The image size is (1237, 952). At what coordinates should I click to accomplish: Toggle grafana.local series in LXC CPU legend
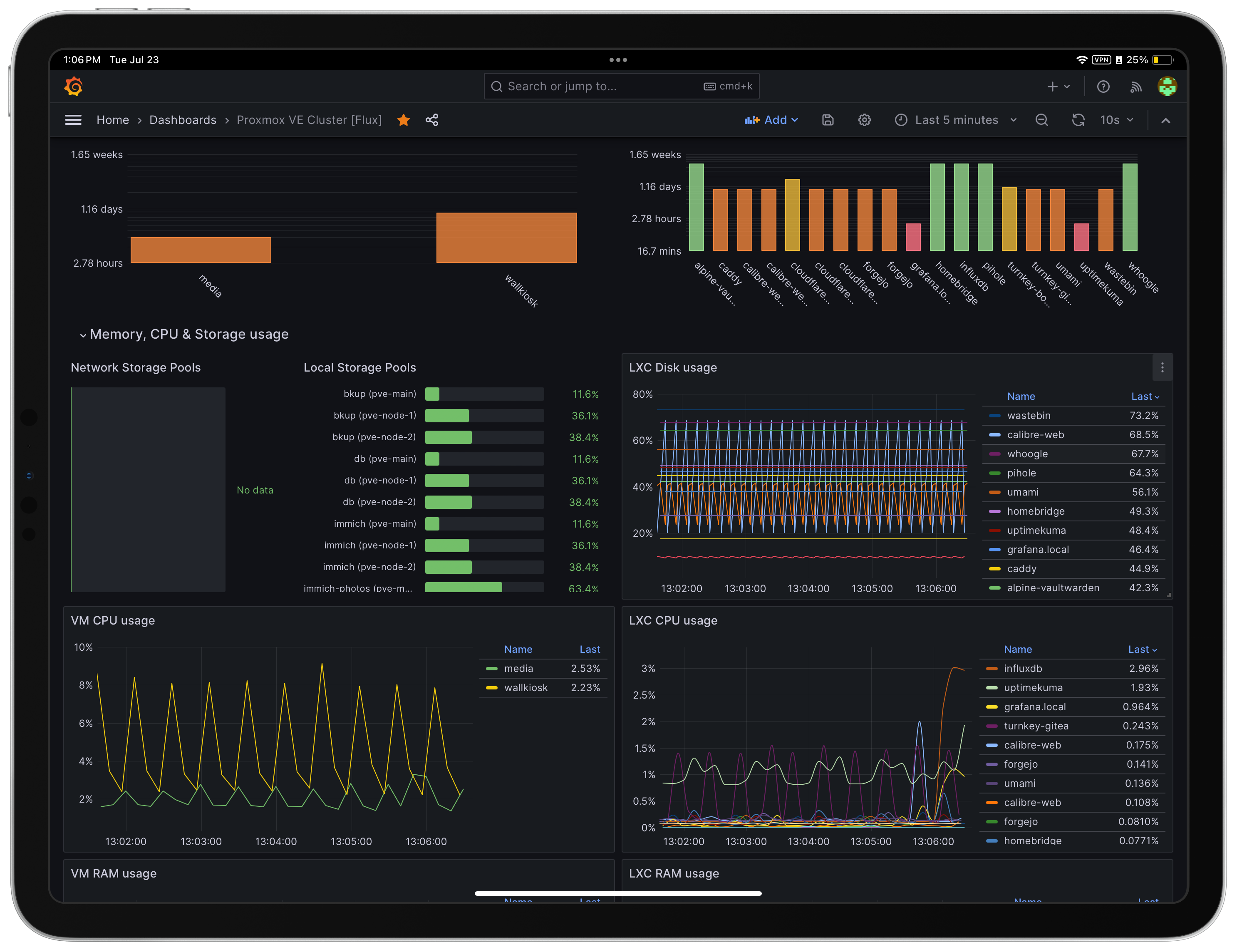click(1035, 707)
